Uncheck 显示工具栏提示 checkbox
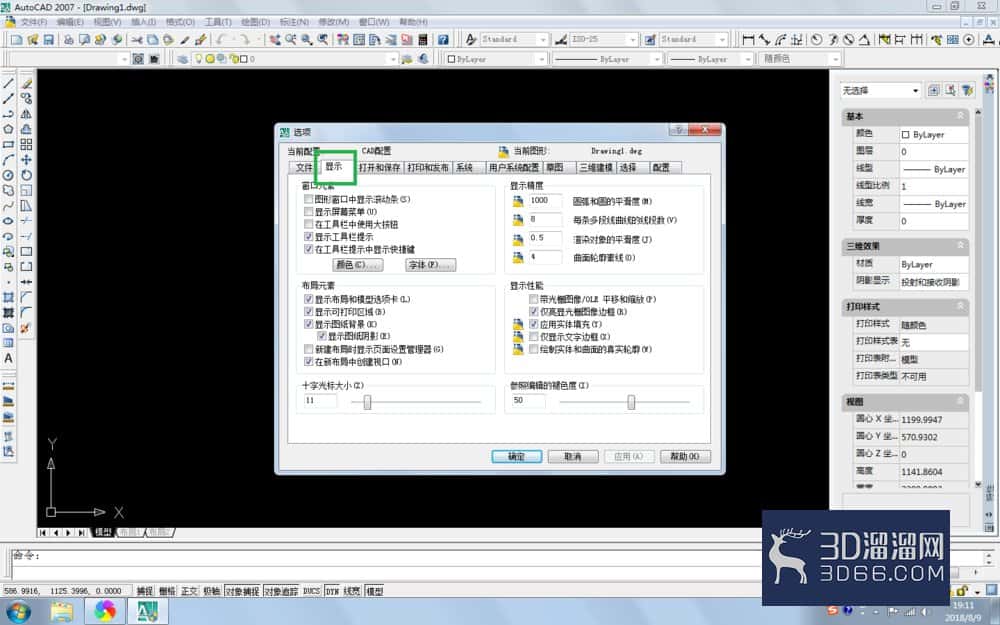 point(309,237)
